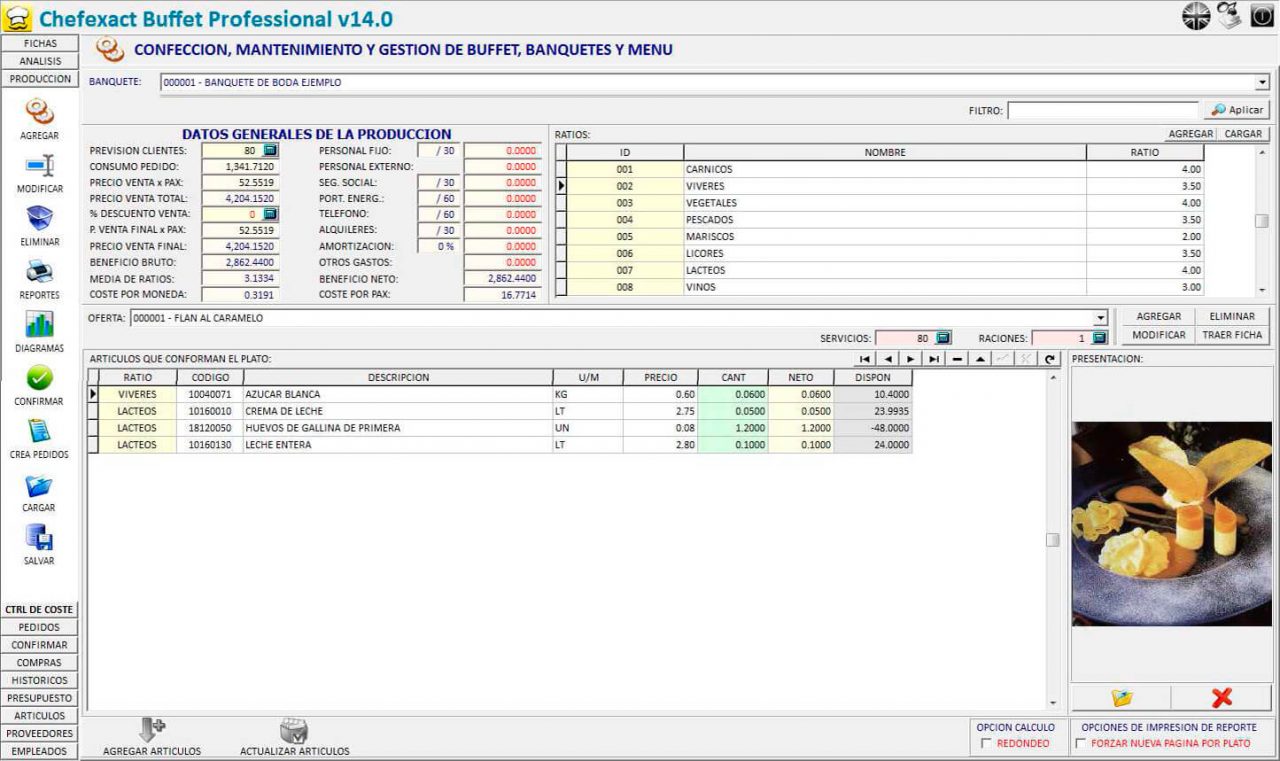The image size is (1280, 761).
Task: Click the Salvar floppy disk icon
Action: (39, 537)
